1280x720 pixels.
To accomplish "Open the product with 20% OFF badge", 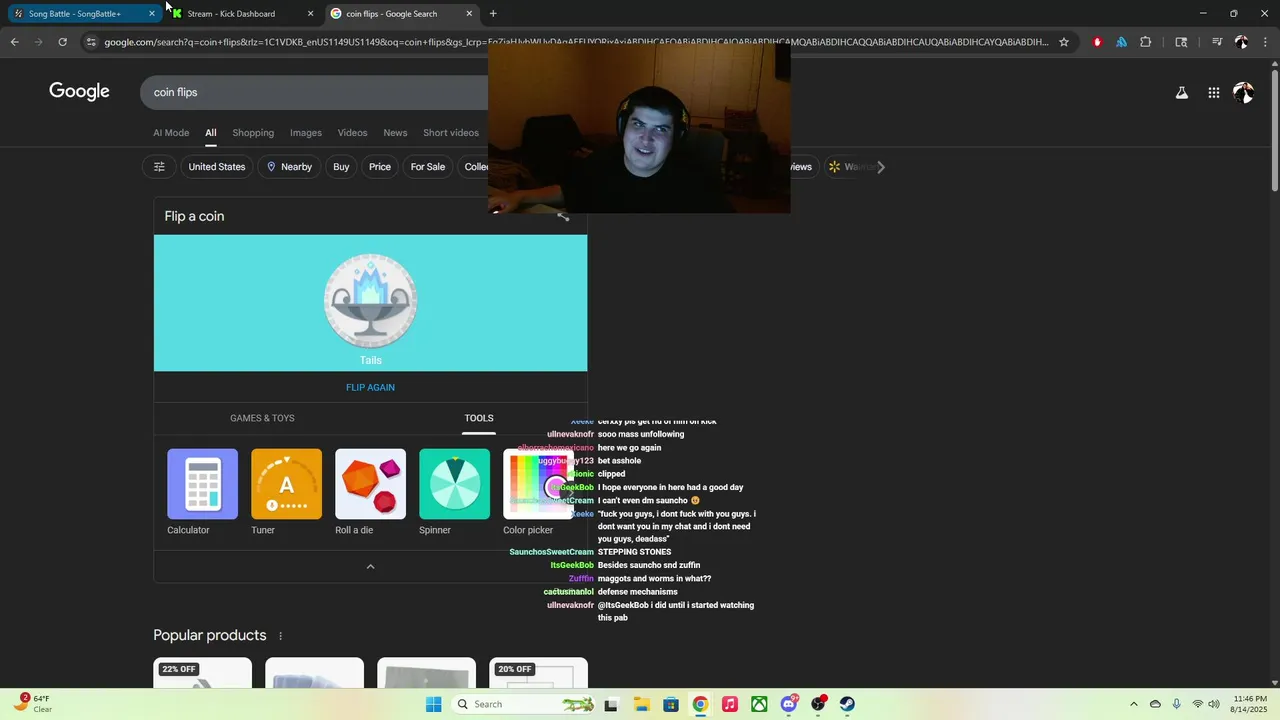I will pyautogui.click(x=538, y=673).
